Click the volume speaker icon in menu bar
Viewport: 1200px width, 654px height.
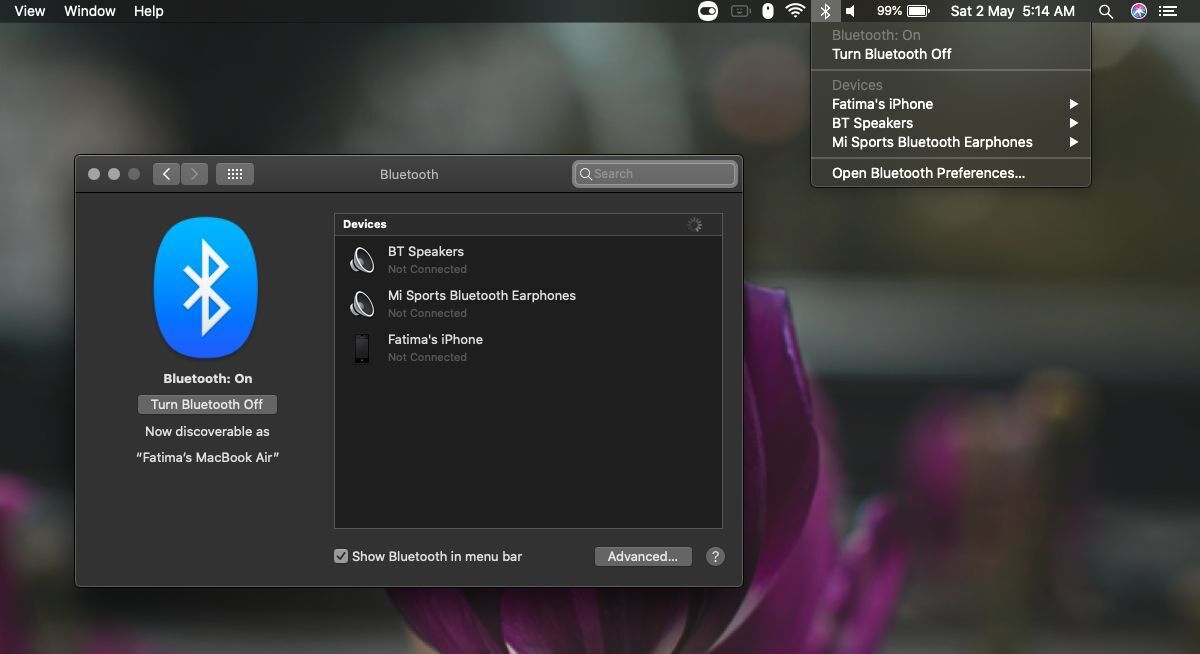pos(851,11)
